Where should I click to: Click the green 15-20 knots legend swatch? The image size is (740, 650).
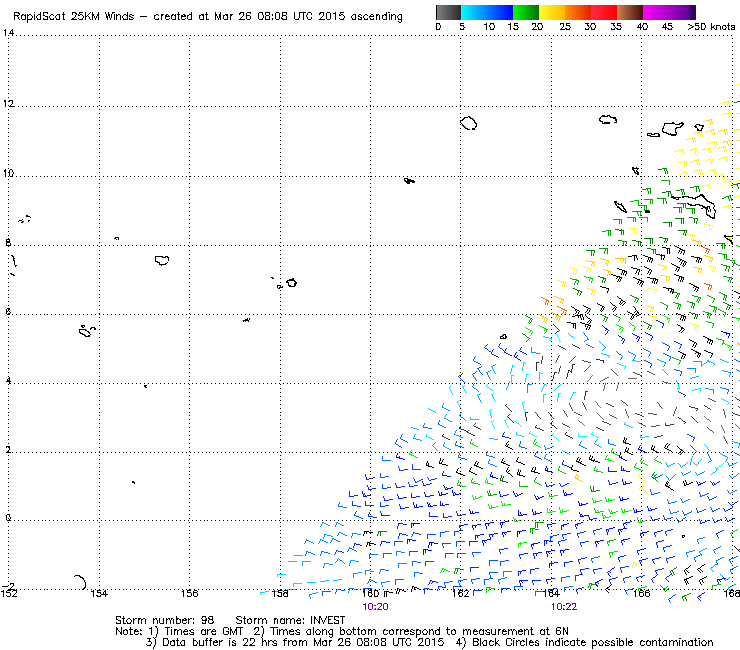click(x=526, y=12)
